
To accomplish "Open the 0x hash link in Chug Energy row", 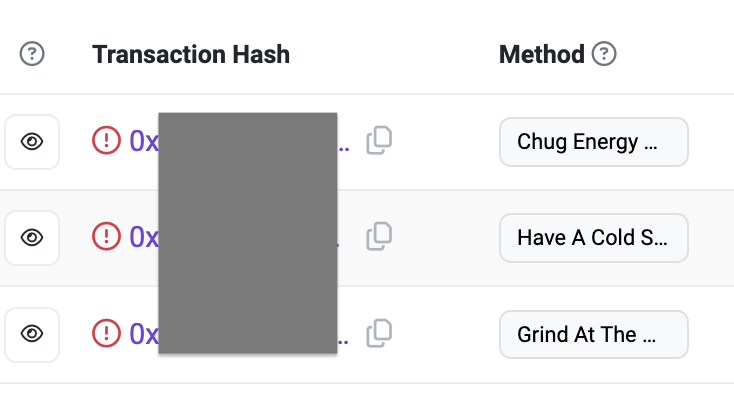I will pyautogui.click(x=144, y=141).
